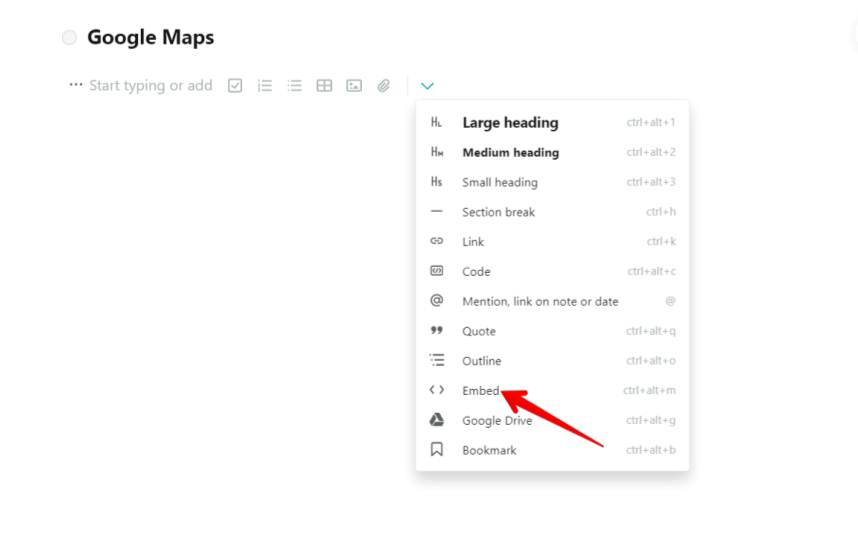This screenshot has width=858, height=544.
Task: Insert a bulleted list via toolbar icon
Action: (x=294, y=86)
